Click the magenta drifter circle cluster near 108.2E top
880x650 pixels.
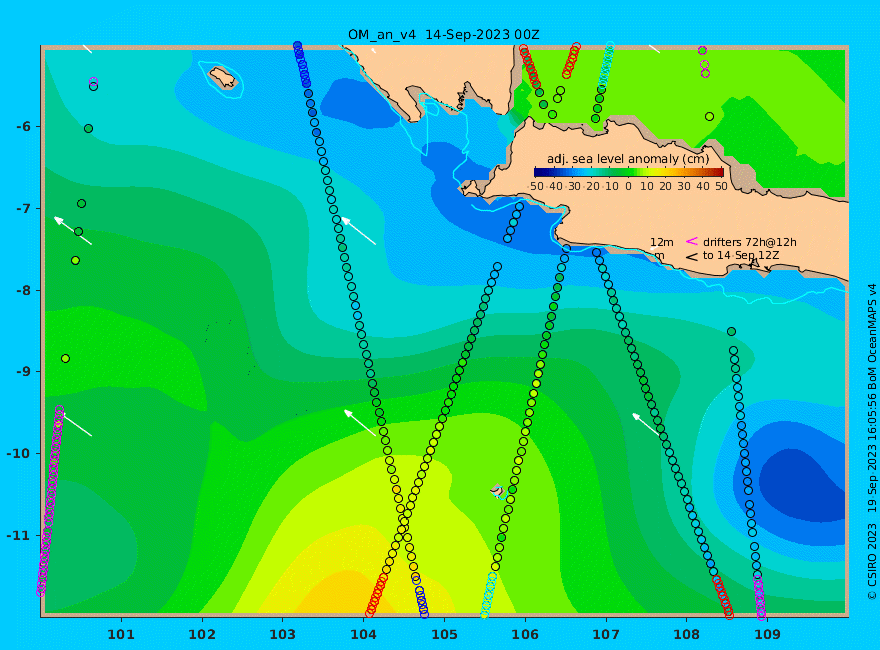[704, 62]
